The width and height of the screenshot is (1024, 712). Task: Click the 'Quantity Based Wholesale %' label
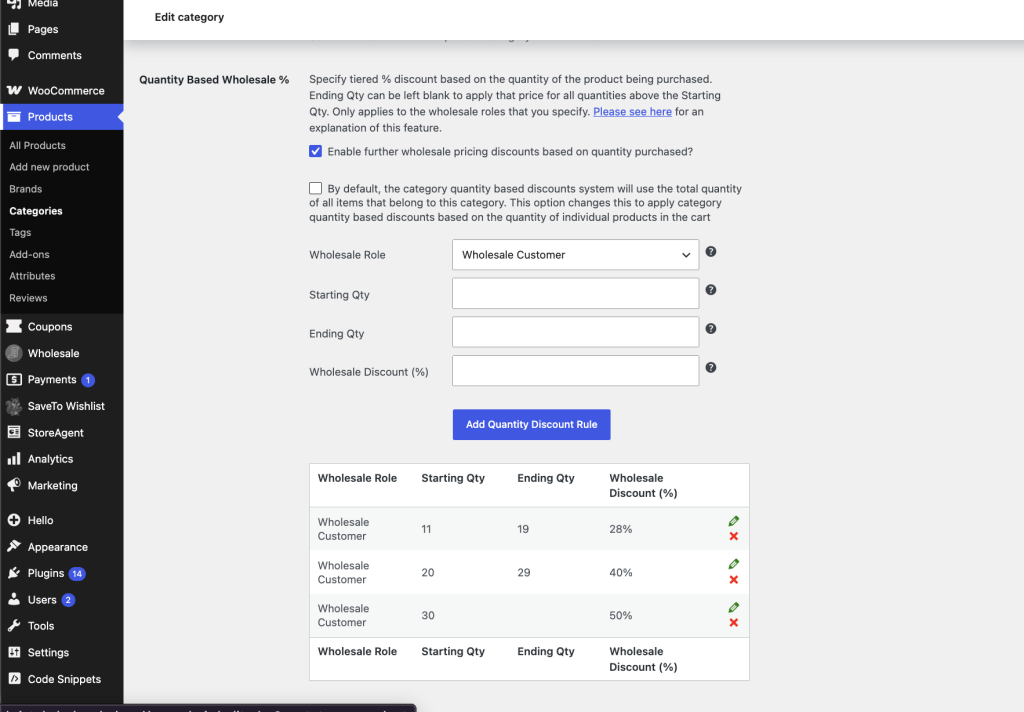pos(214,80)
